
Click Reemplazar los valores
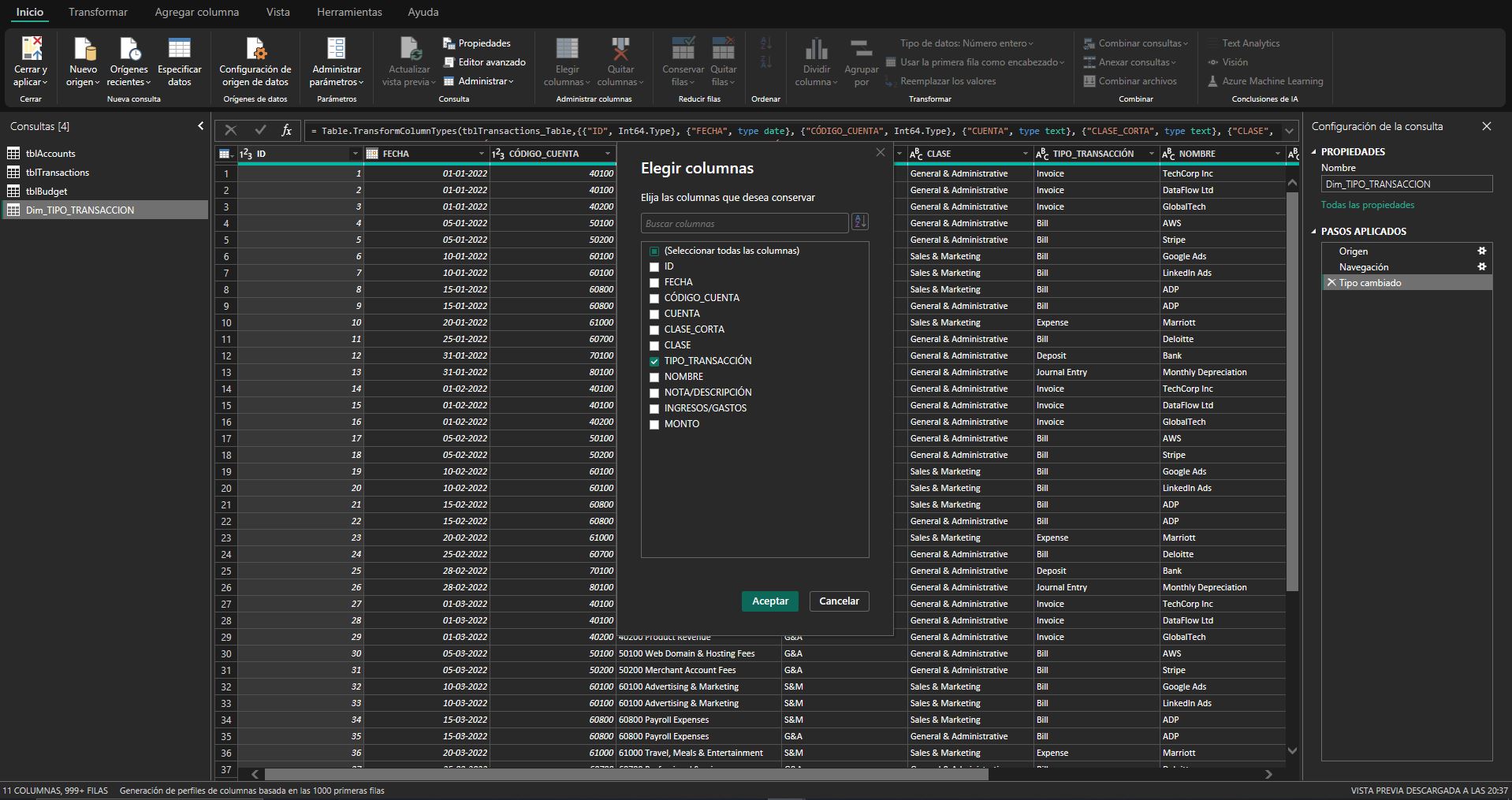[x=940, y=81]
